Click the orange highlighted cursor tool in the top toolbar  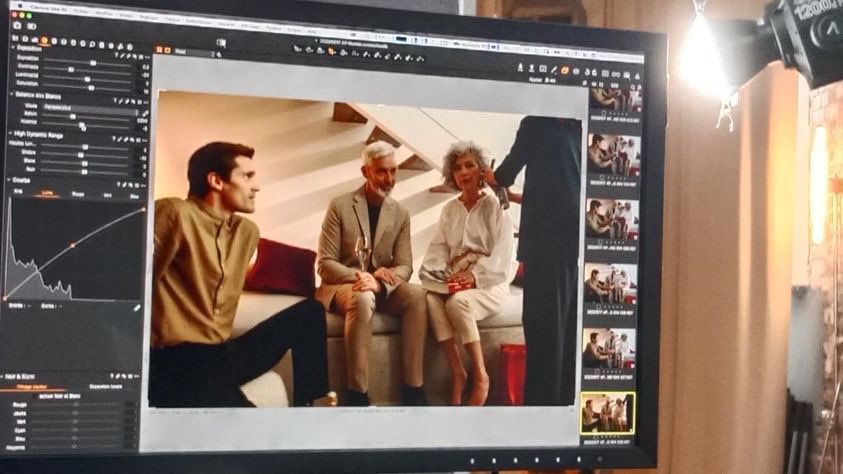pyautogui.click(x=332, y=52)
